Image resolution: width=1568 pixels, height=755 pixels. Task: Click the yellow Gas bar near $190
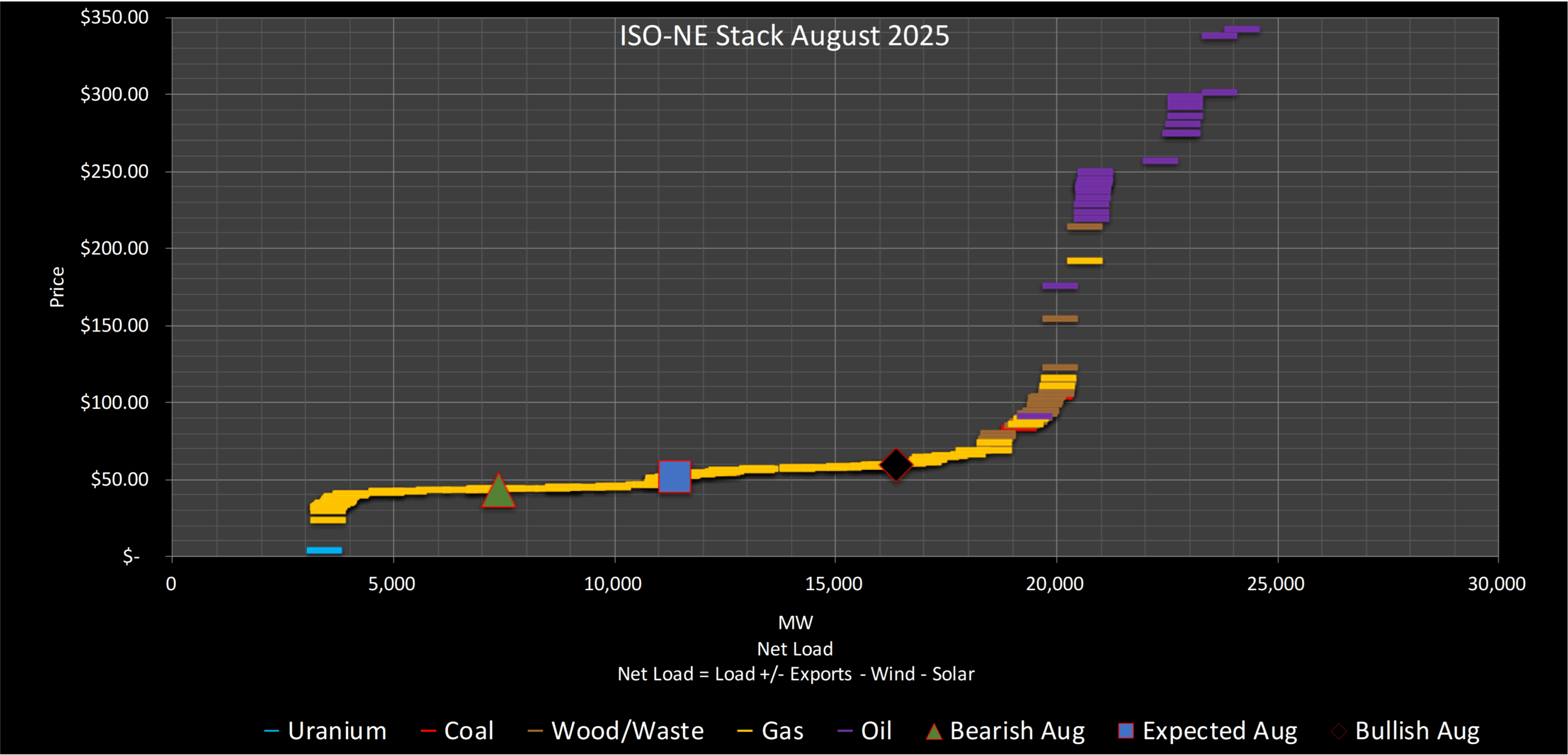coord(1084,261)
